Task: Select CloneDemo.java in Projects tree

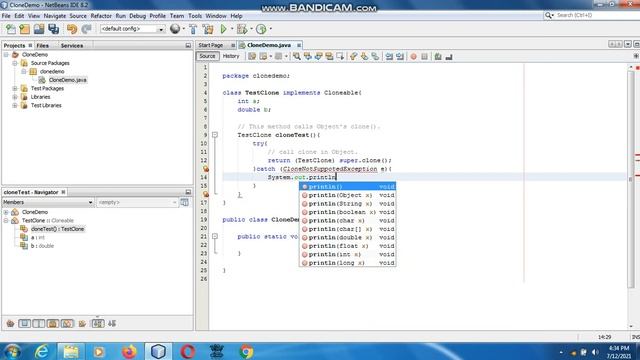Action: [67, 80]
